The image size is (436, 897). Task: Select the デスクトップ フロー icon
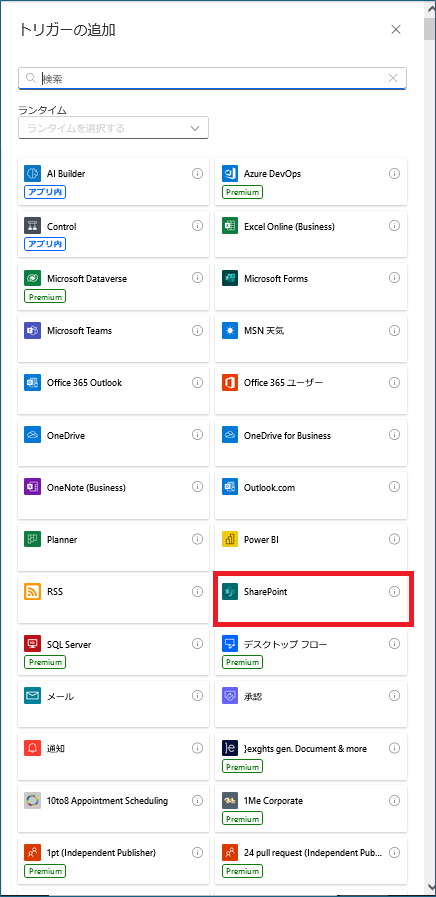pyautogui.click(x=229, y=644)
